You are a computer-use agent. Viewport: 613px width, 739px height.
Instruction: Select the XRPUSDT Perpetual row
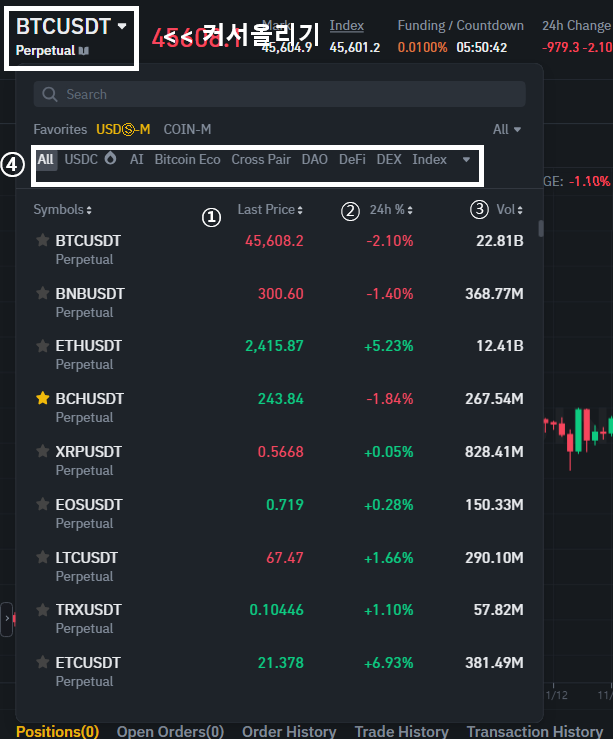coord(279,460)
